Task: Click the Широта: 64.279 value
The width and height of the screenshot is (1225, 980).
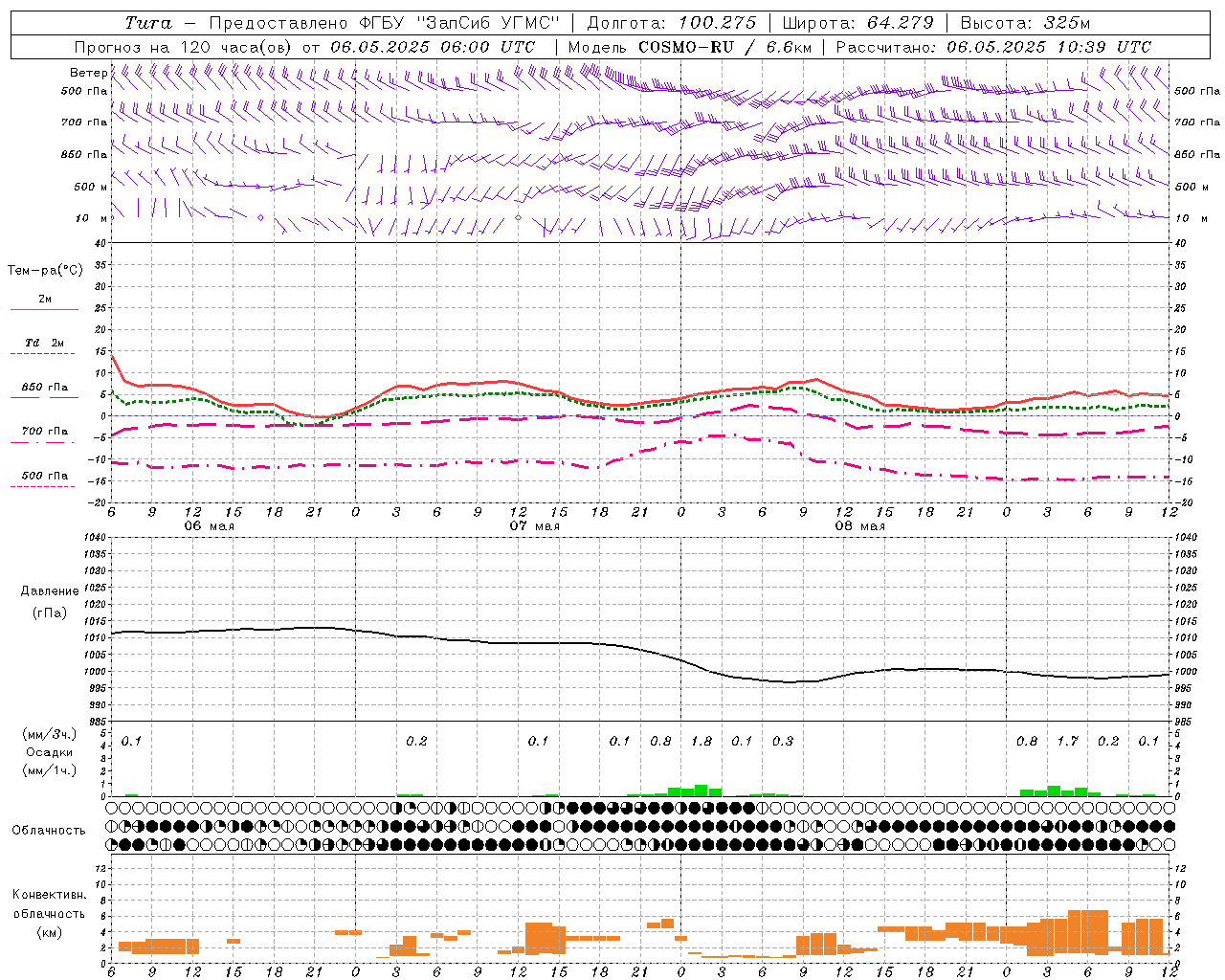Action: pyautogui.click(x=857, y=23)
